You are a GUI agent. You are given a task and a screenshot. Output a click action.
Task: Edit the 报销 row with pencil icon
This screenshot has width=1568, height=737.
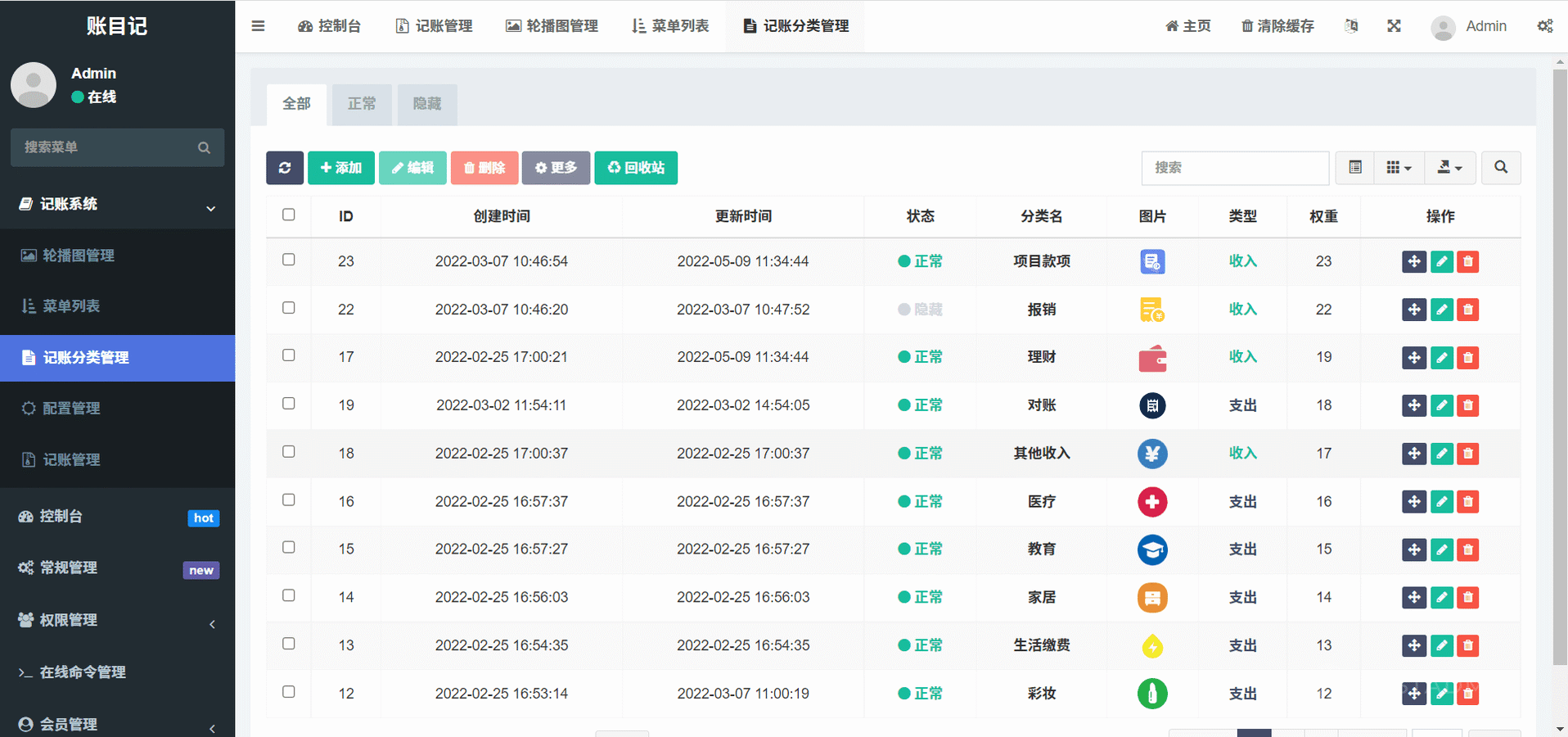point(1441,310)
